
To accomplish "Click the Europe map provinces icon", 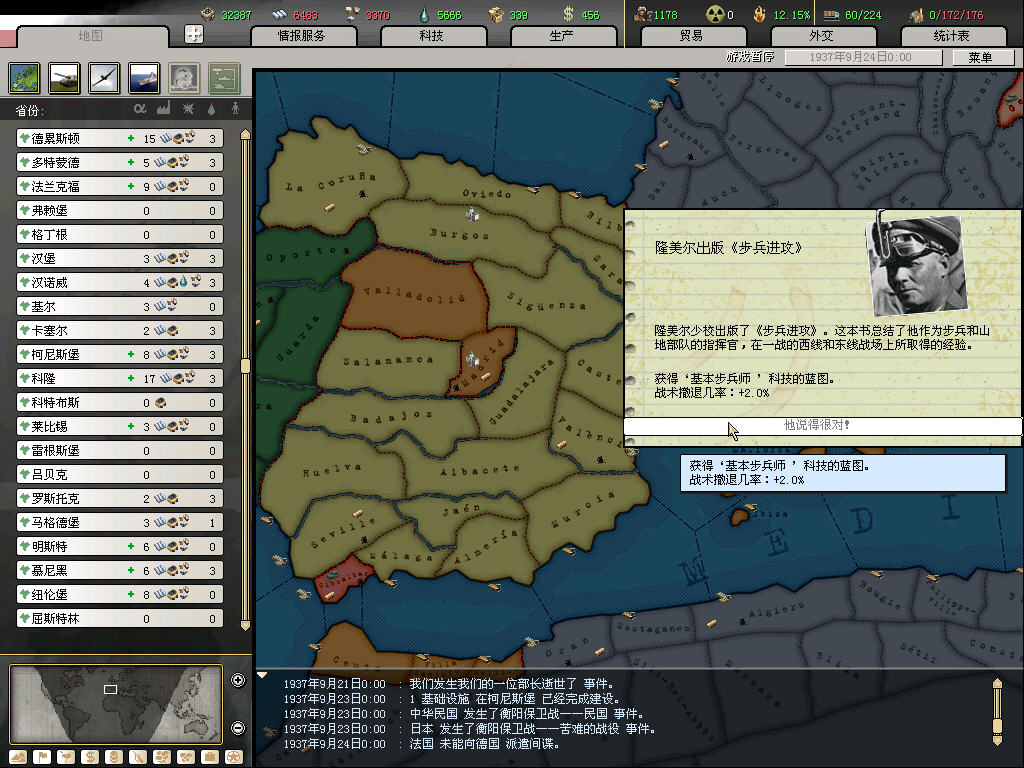I will pos(24,77).
